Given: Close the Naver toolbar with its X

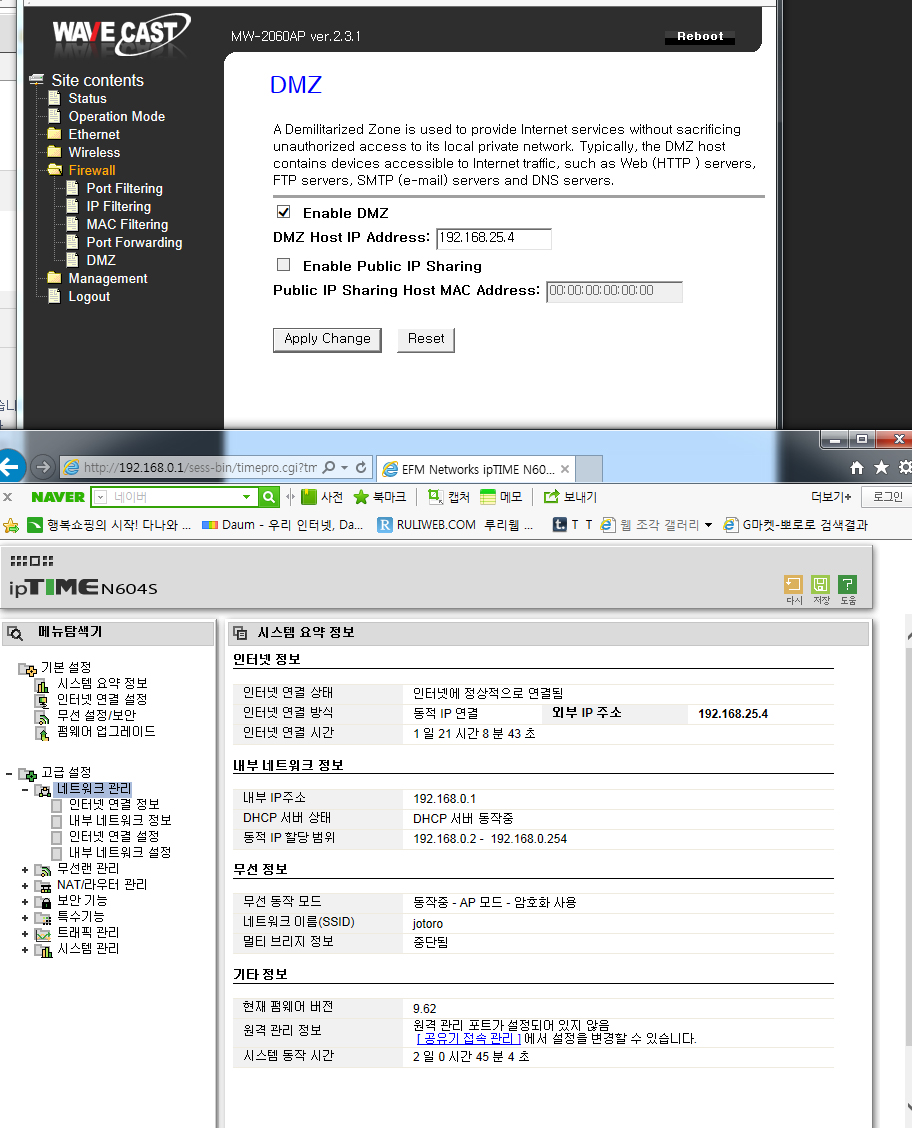Looking at the screenshot, I should pyautogui.click(x=8, y=497).
